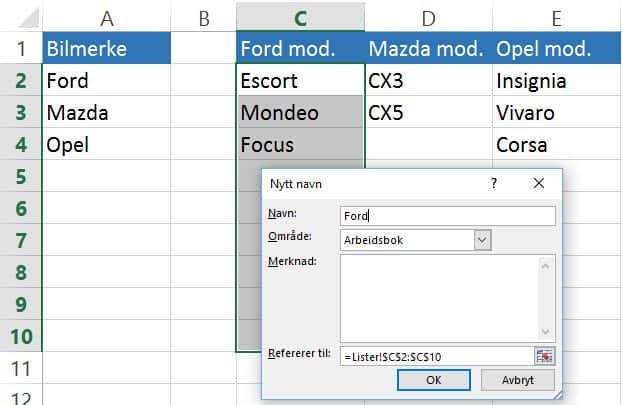Select the Mazda mod. header cell

(428, 48)
